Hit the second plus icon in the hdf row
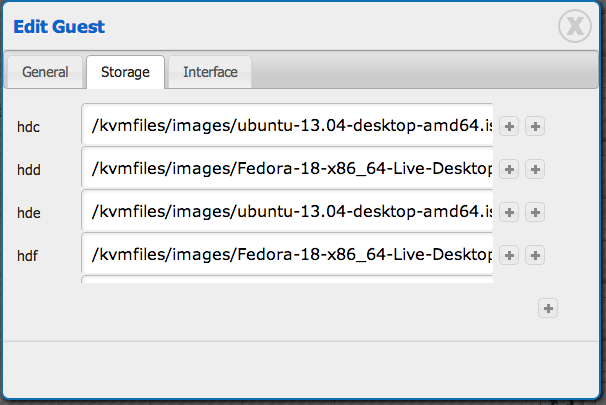The width and height of the screenshot is (606, 405). point(535,255)
